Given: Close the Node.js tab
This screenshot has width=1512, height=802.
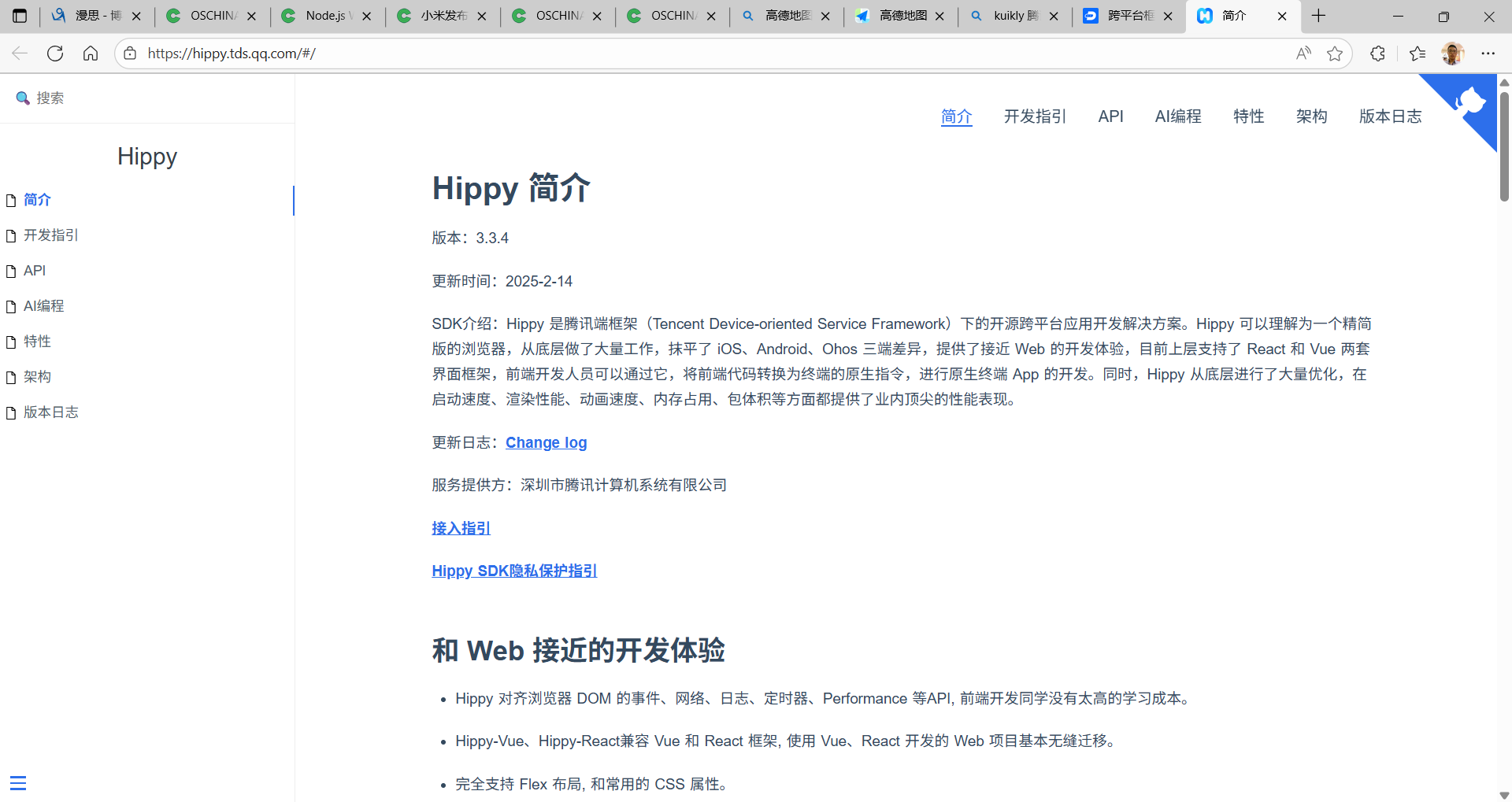Looking at the screenshot, I should point(366,16).
